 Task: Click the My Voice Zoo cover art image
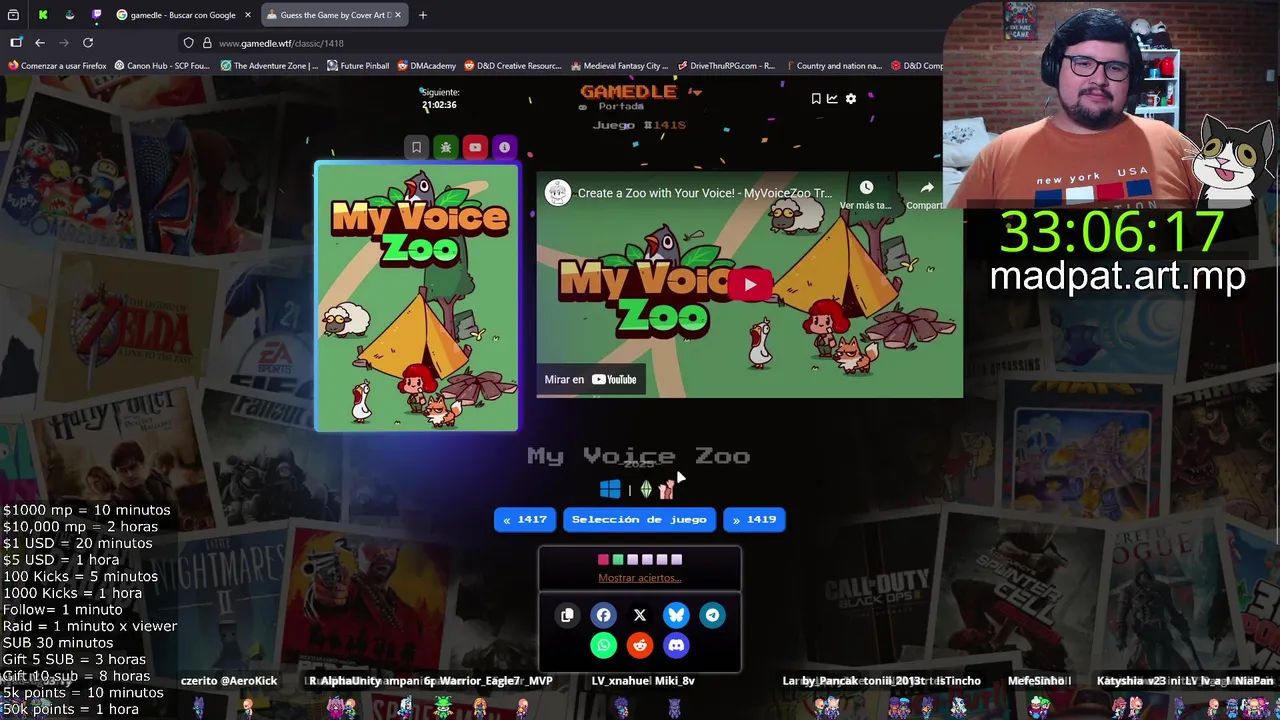[x=417, y=297]
